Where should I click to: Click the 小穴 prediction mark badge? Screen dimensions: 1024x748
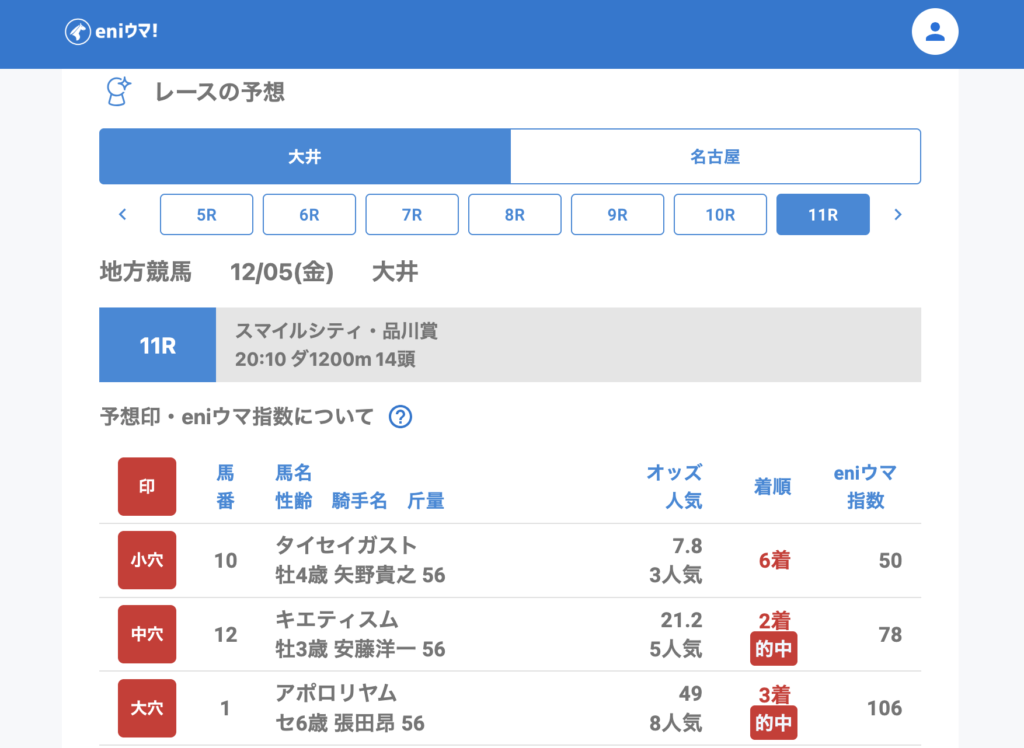[x=147, y=560]
